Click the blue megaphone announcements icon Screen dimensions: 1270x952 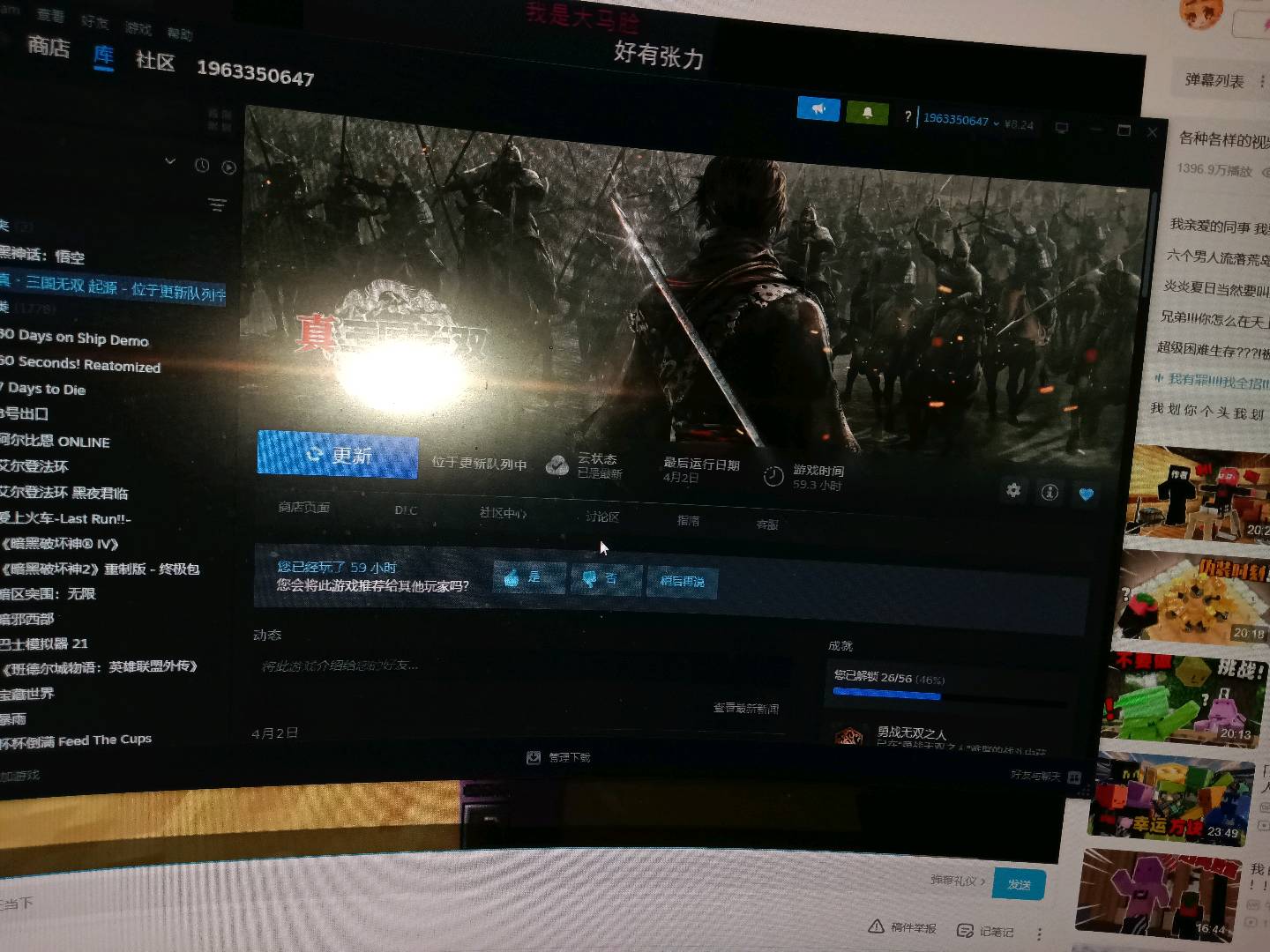[x=818, y=109]
